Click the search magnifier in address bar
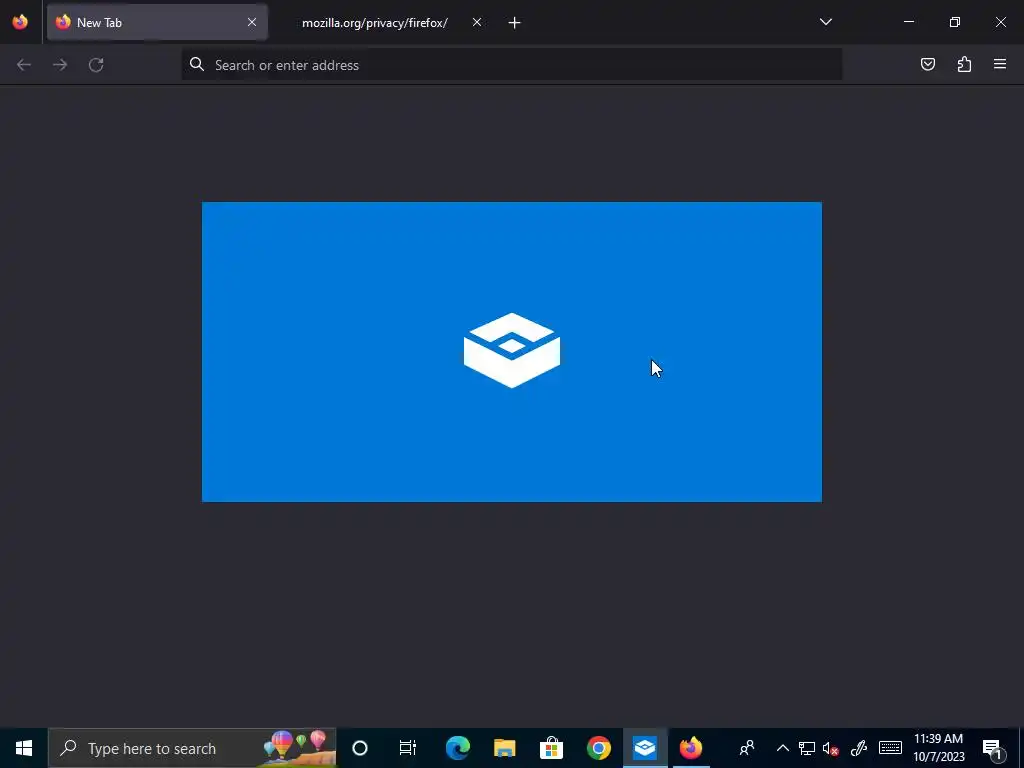 point(197,64)
